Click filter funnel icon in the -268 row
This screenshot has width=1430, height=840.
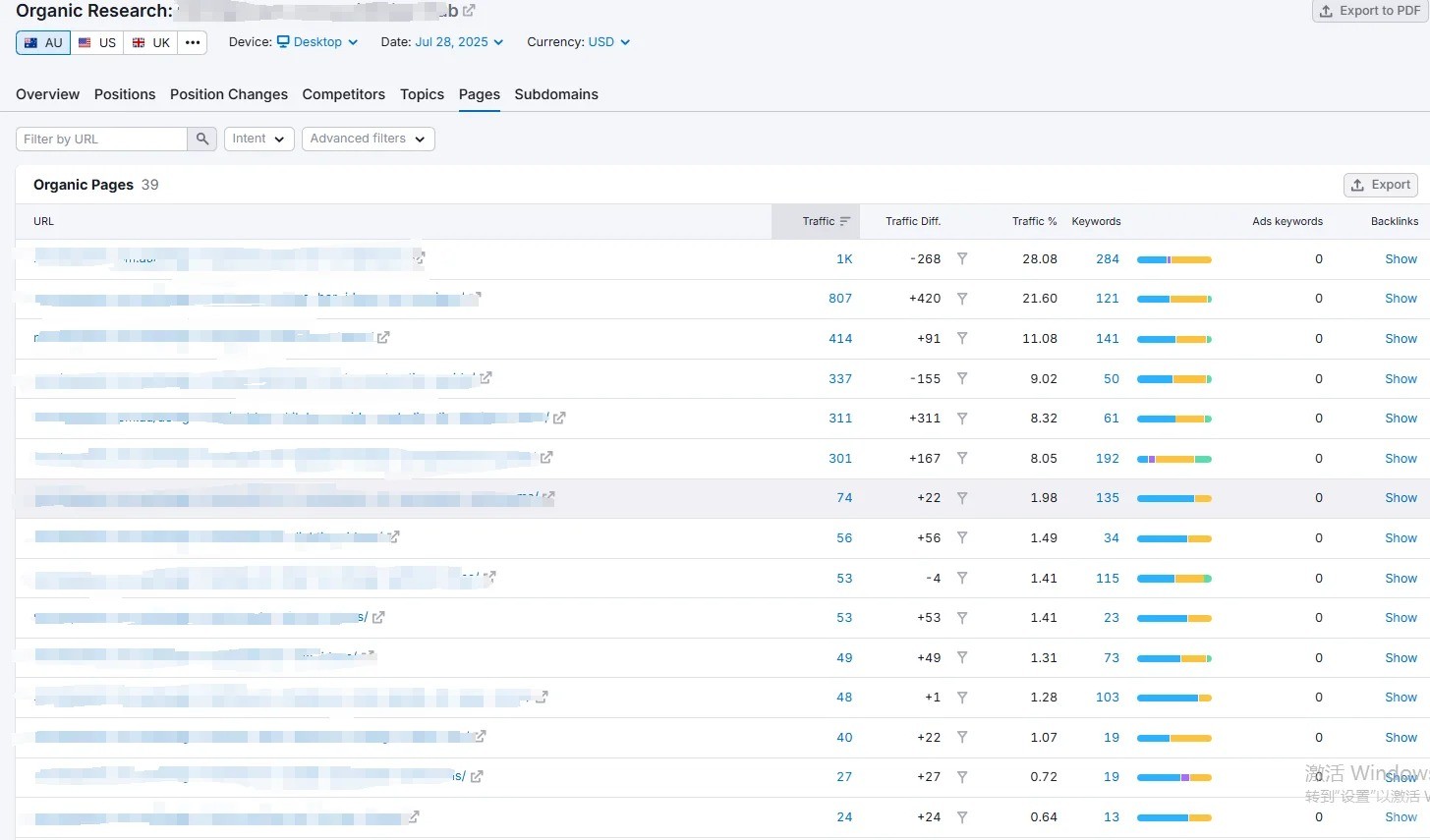click(962, 259)
